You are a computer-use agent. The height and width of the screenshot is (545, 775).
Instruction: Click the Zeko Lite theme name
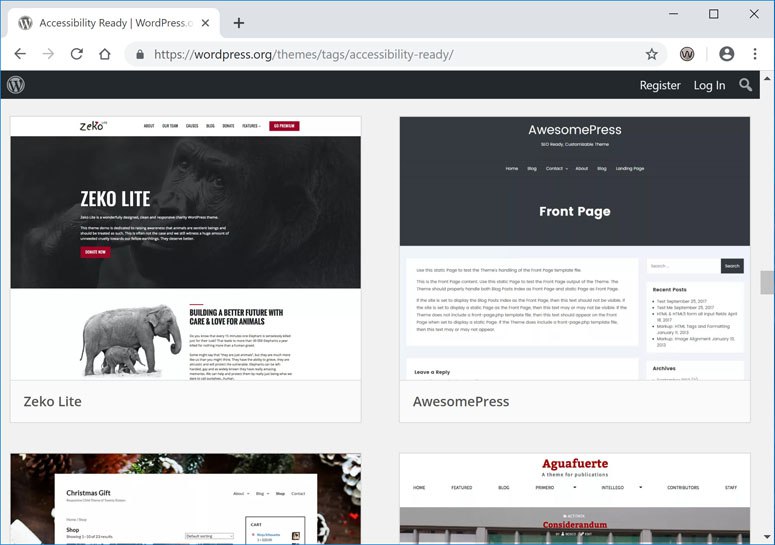point(52,401)
